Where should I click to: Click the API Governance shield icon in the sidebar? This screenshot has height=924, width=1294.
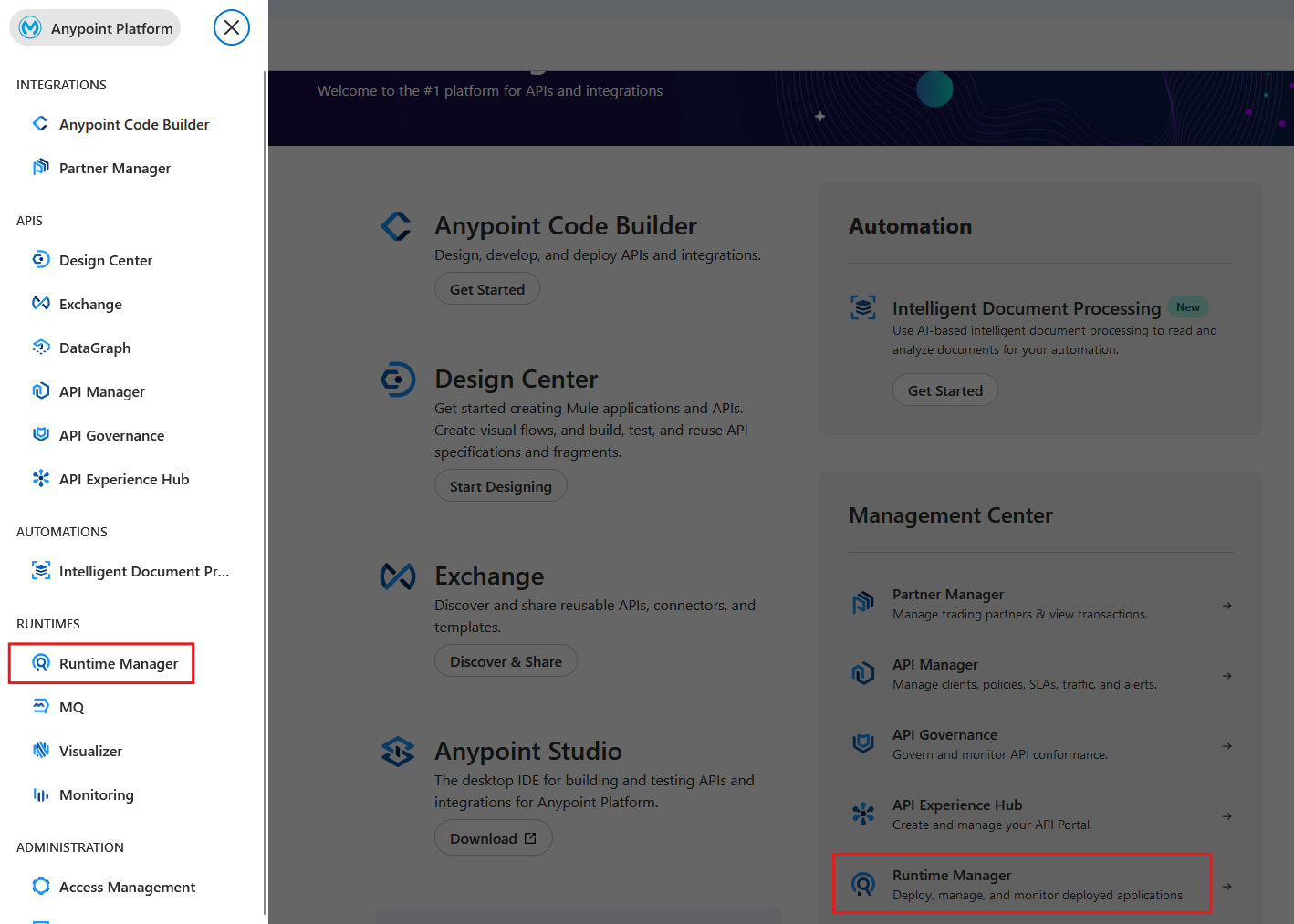[x=40, y=435]
